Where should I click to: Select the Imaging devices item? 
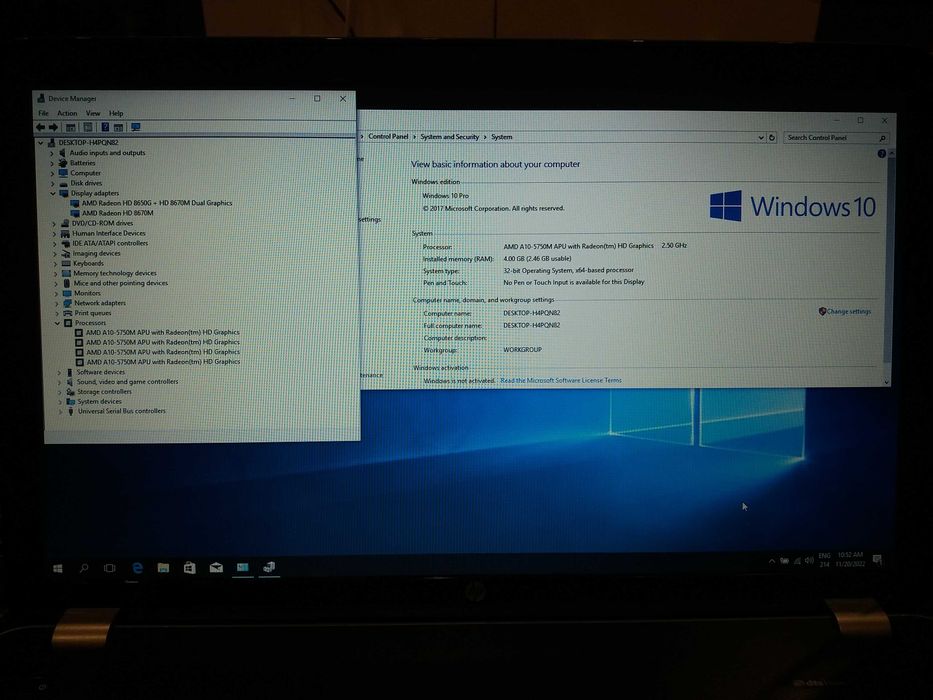[96, 254]
